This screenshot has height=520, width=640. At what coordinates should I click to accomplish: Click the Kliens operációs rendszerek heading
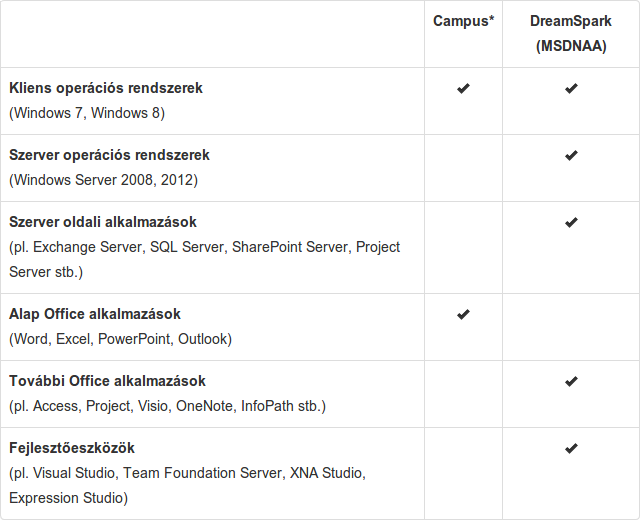click(x=106, y=88)
